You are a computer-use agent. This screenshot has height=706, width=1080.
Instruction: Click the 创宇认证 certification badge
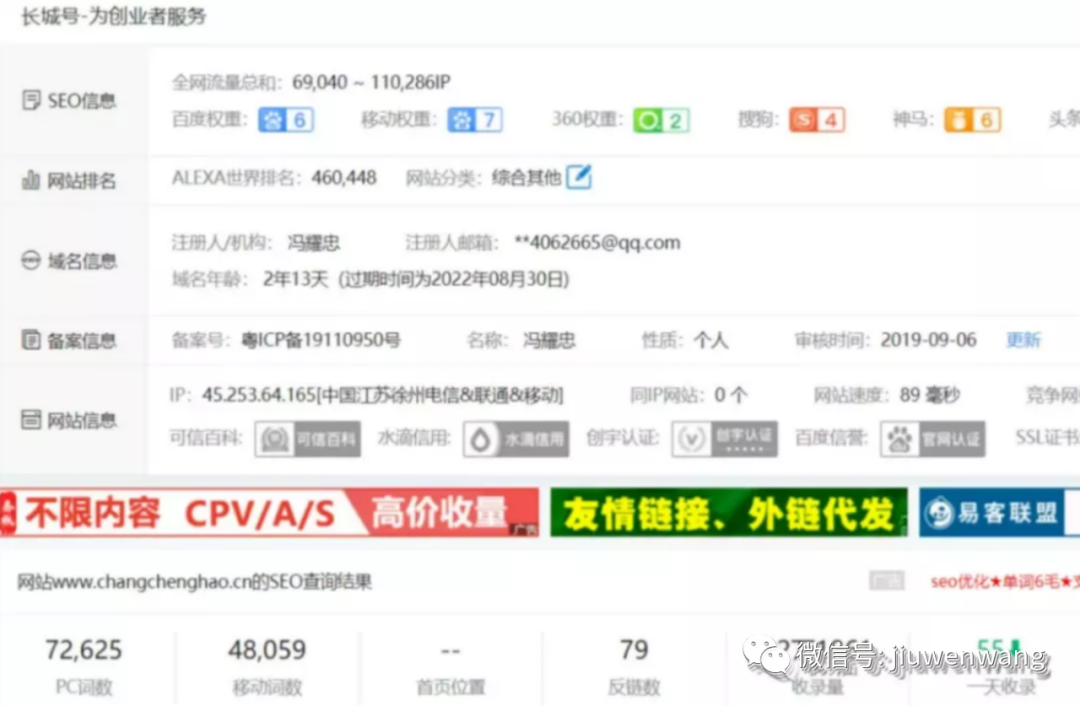pyautogui.click(x=725, y=439)
